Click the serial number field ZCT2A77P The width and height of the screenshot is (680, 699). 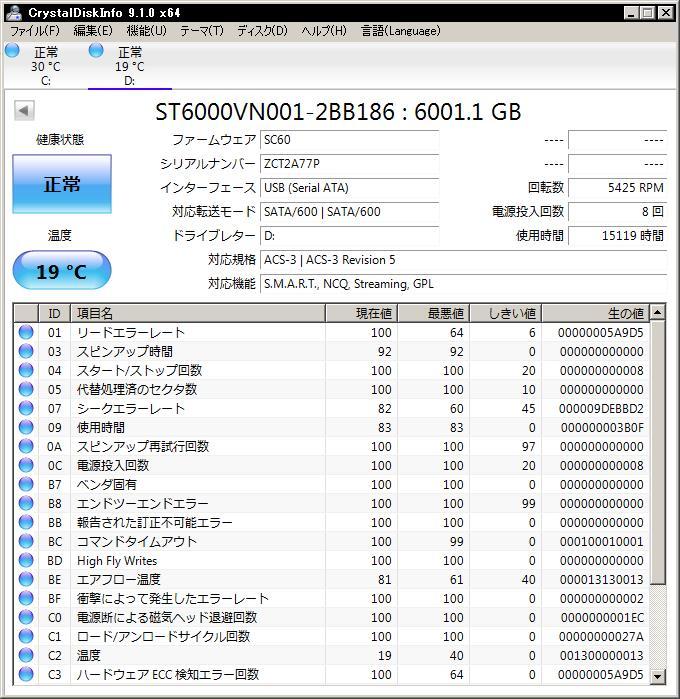click(350, 164)
